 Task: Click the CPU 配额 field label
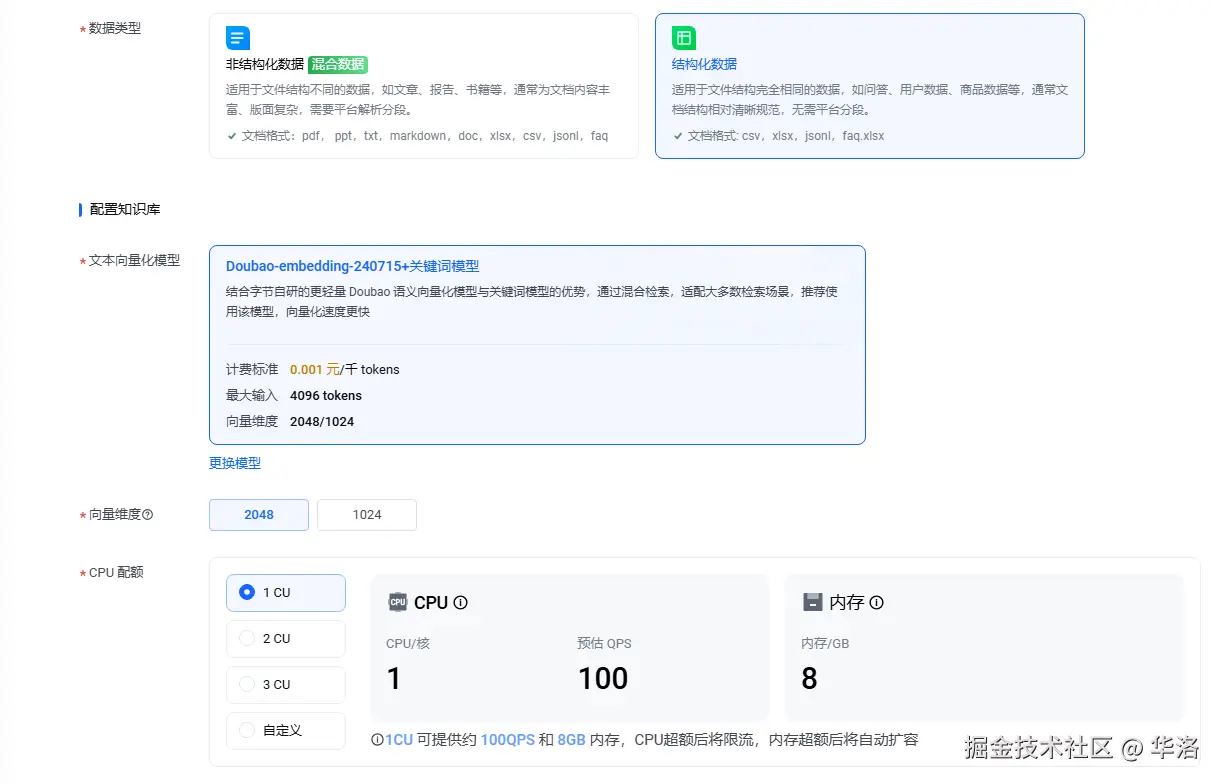click(116, 573)
